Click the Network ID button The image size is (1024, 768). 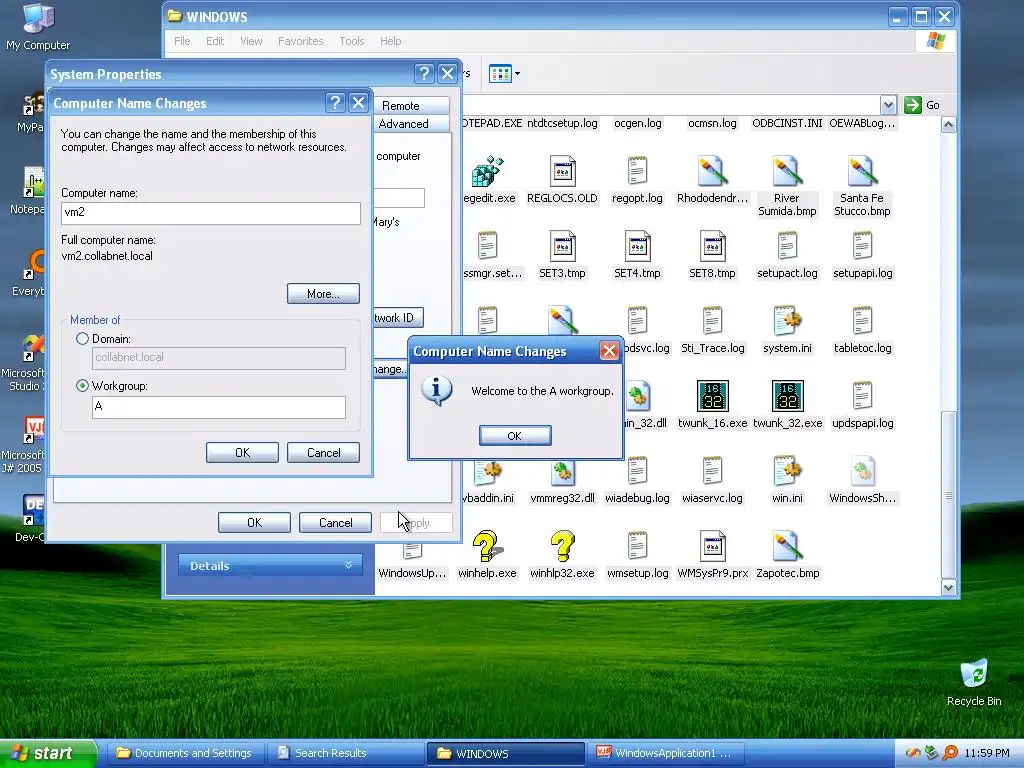(x=398, y=318)
